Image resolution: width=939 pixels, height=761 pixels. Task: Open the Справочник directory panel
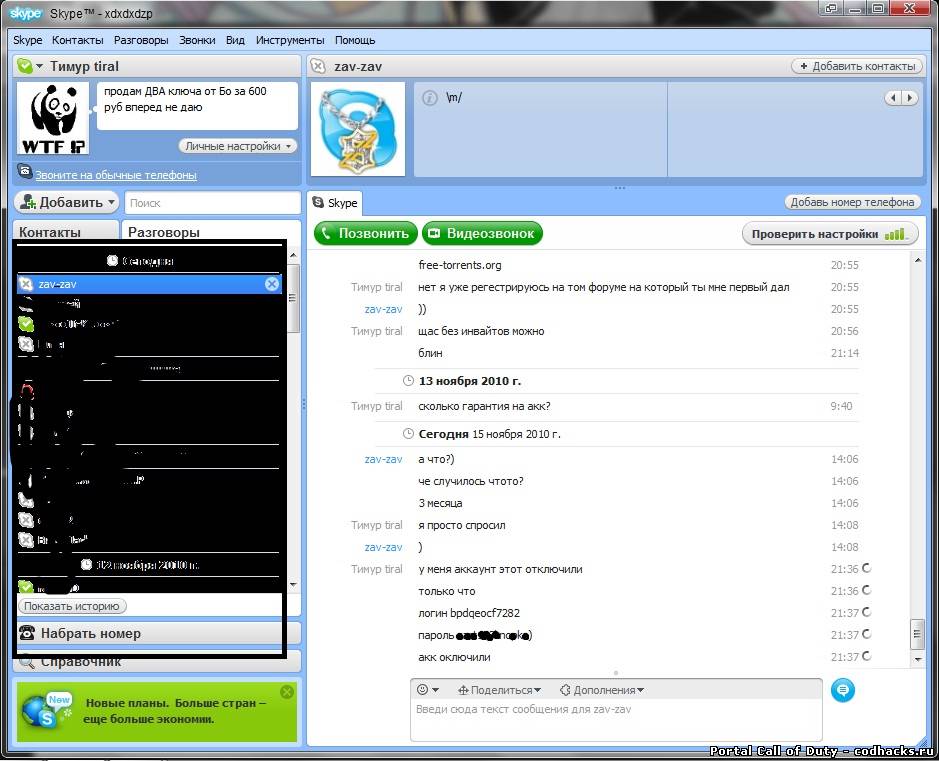click(x=157, y=662)
